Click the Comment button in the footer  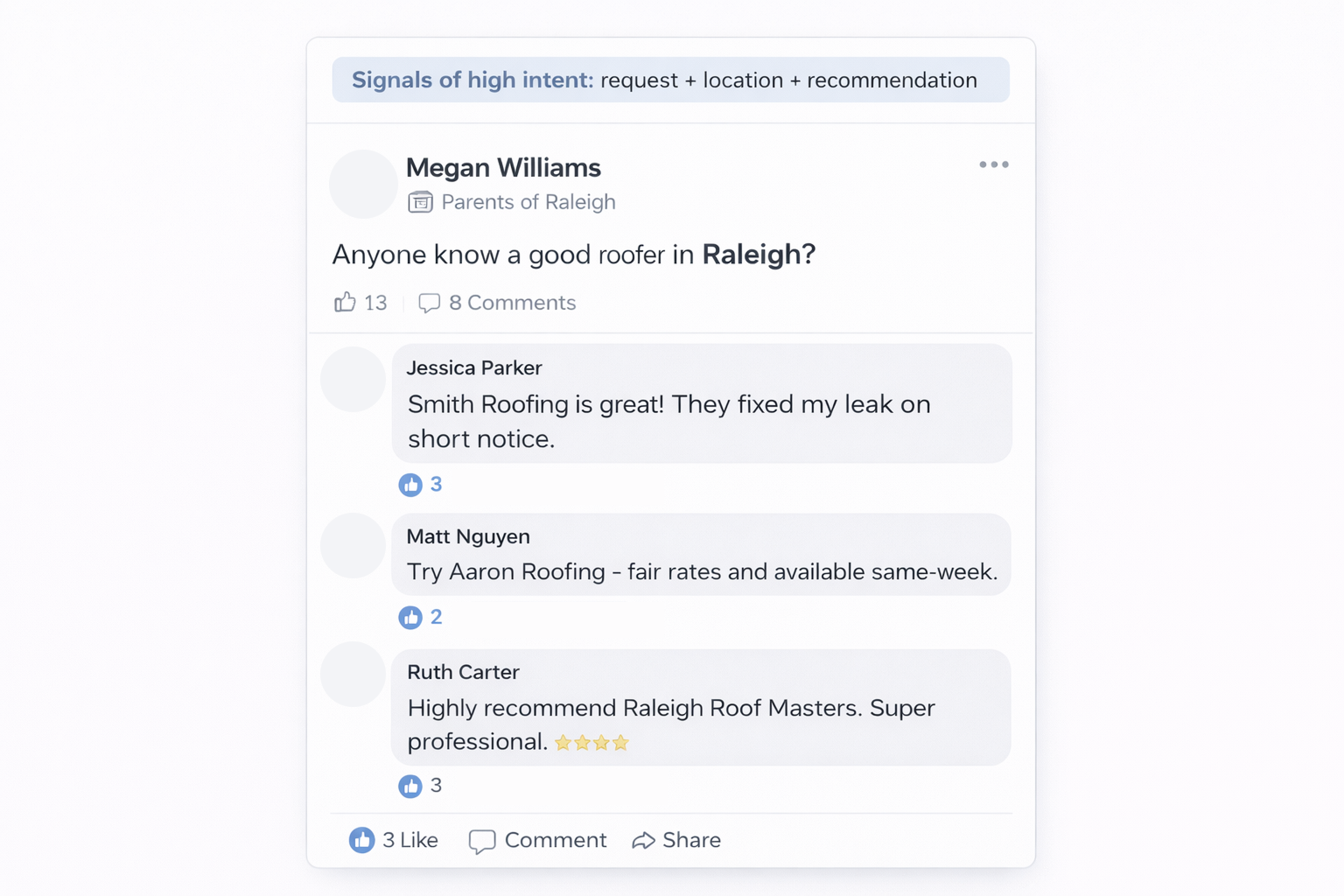pyautogui.click(x=537, y=839)
